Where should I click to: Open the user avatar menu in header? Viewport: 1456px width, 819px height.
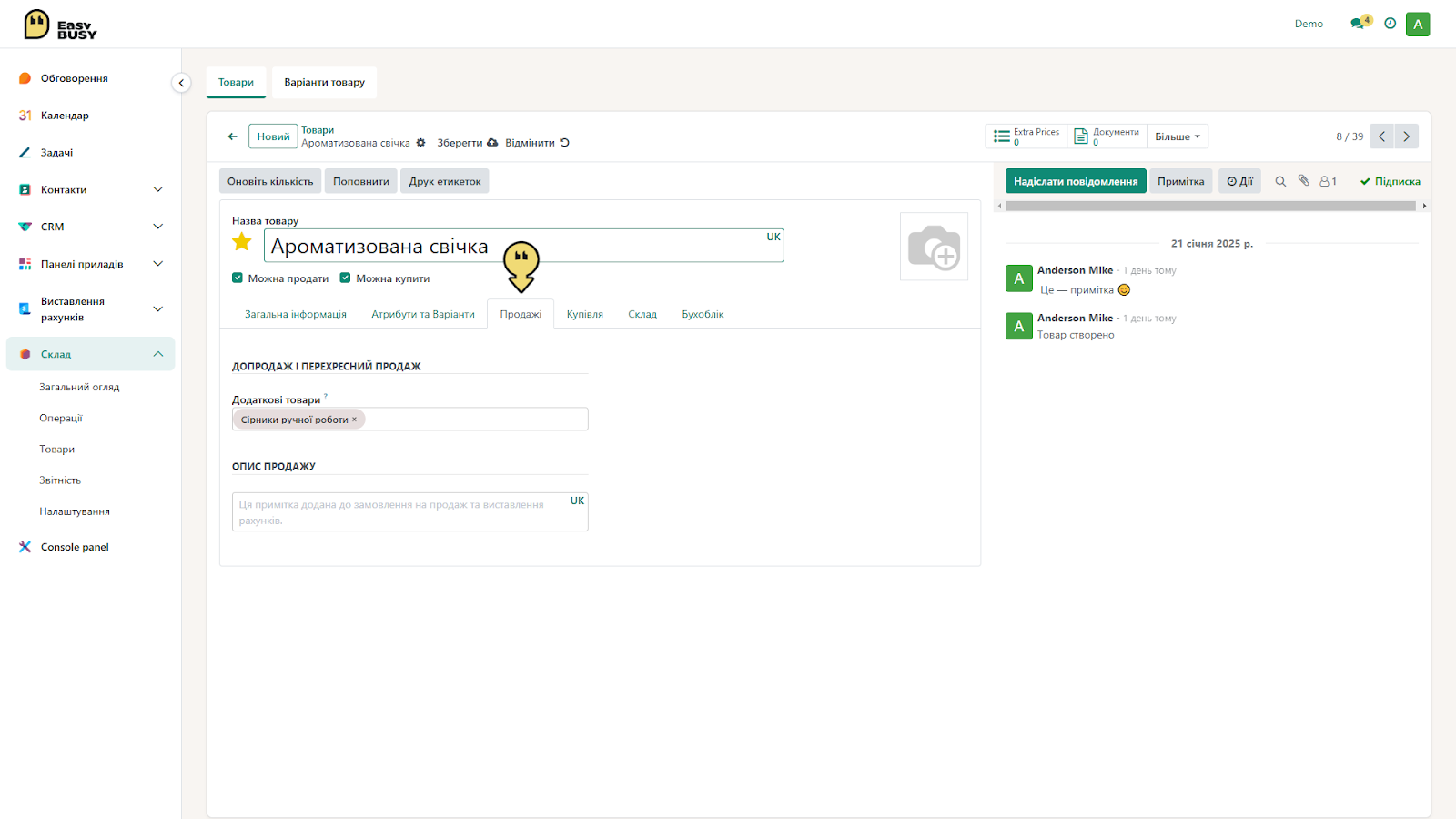point(1418,24)
